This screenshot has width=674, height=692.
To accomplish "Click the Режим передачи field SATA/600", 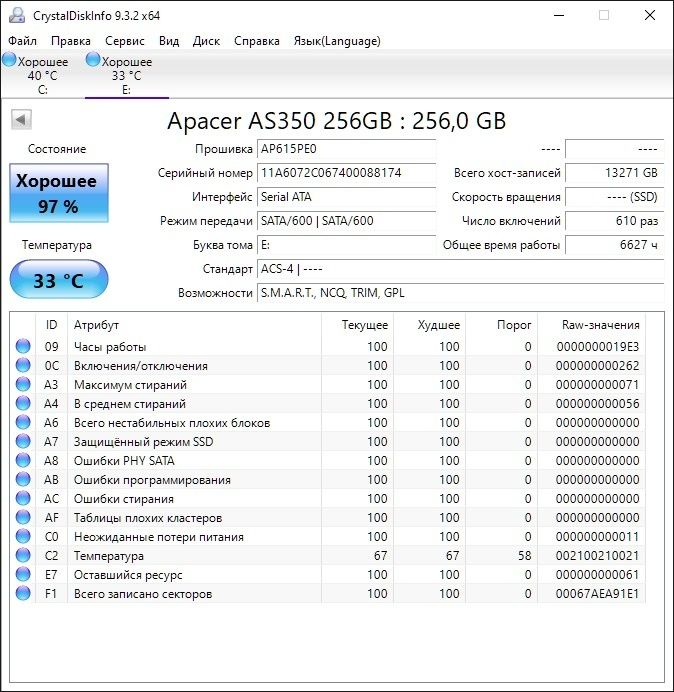I will [346, 221].
